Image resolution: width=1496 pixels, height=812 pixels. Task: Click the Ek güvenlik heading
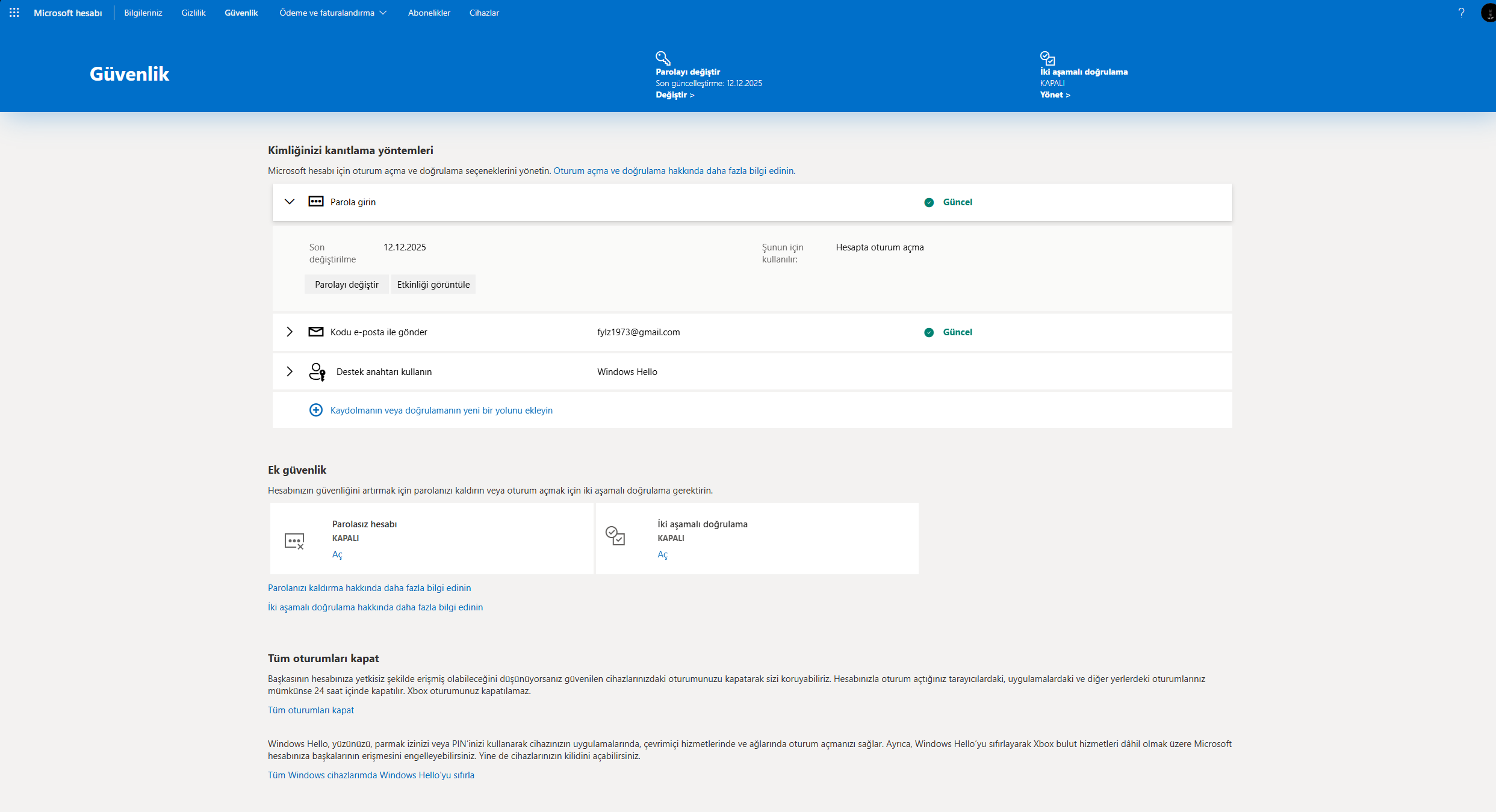point(297,470)
